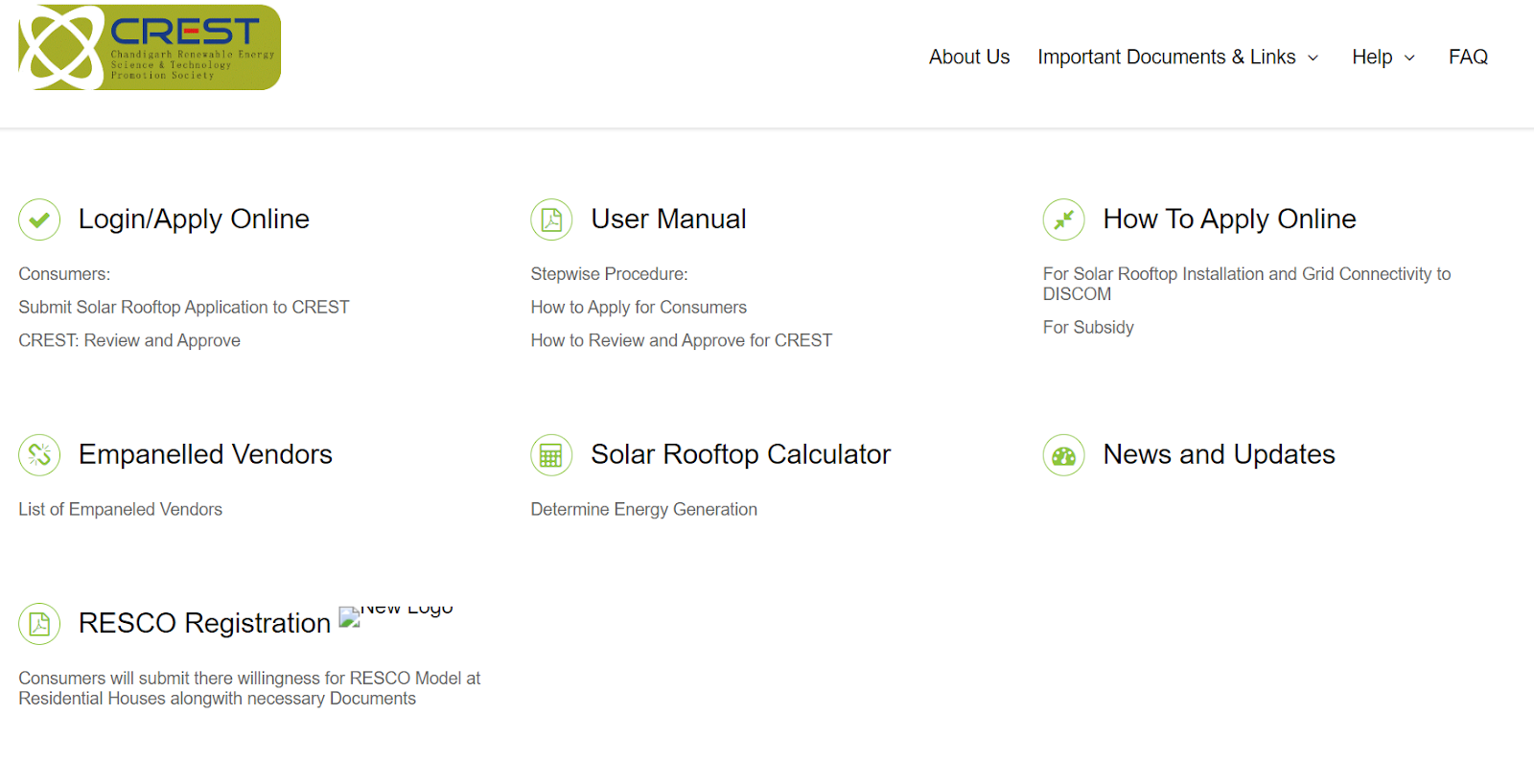Click the green checkmark icon beside Login/Apply Online

(39, 219)
